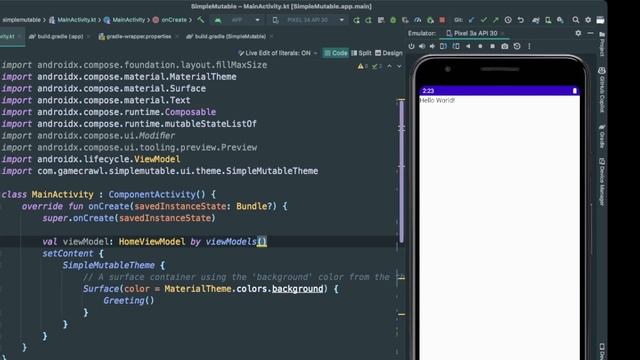Click simplemutable breadcrumb in navigation bar
This screenshot has height=360, width=640.
[21, 20]
